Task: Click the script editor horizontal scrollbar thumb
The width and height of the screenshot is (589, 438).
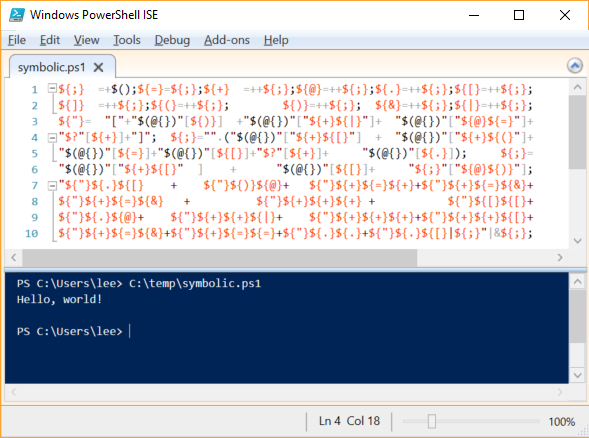Action: pos(220,257)
